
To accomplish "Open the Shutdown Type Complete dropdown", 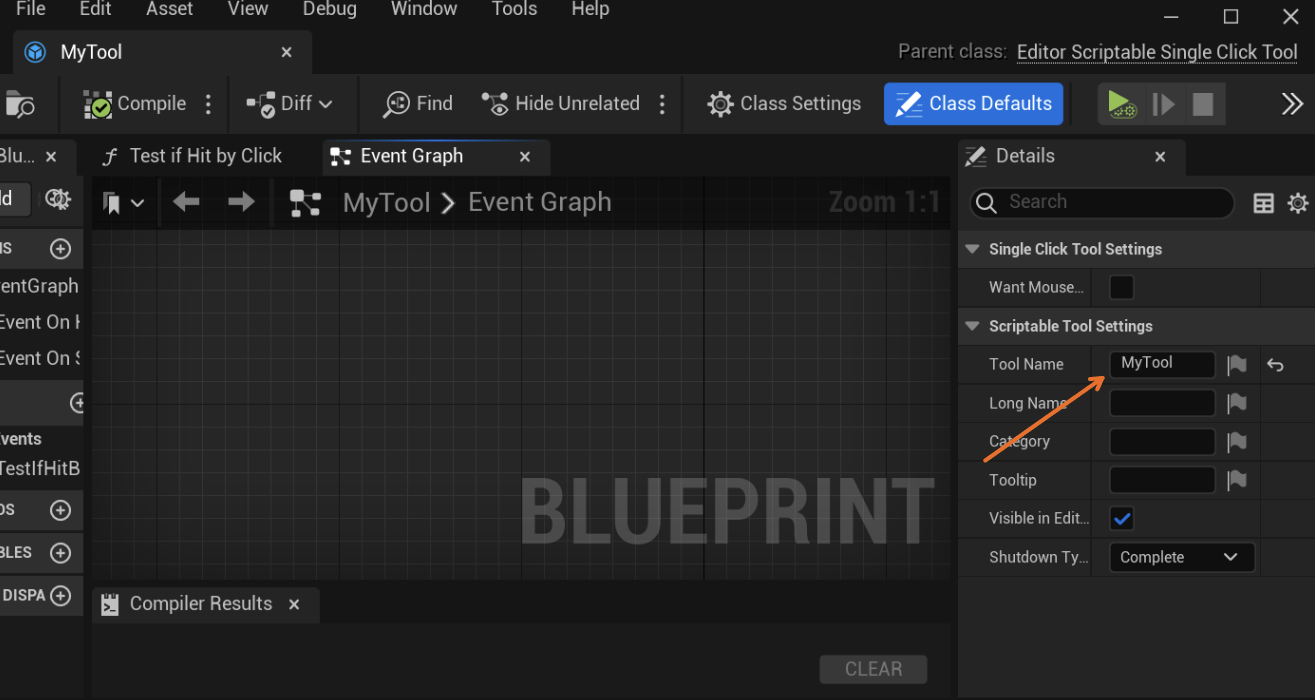I will 1182,557.
